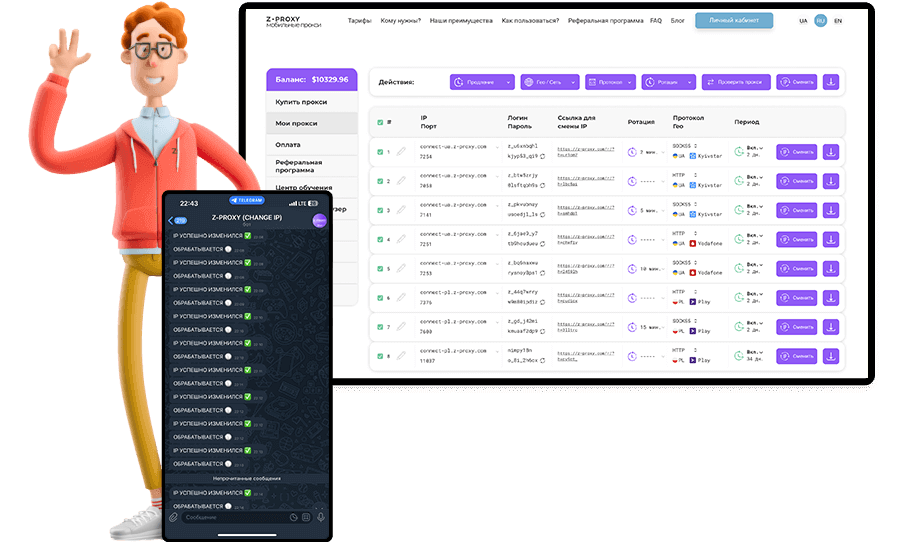This screenshot has width=899, height=542.
Task: Uncheck the checkbox for row 6
Action: (x=380, y=298)
